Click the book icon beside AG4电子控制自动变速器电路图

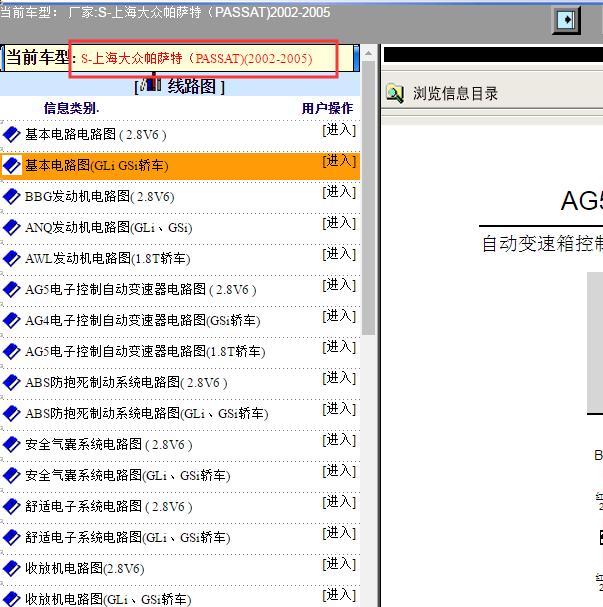12,320
